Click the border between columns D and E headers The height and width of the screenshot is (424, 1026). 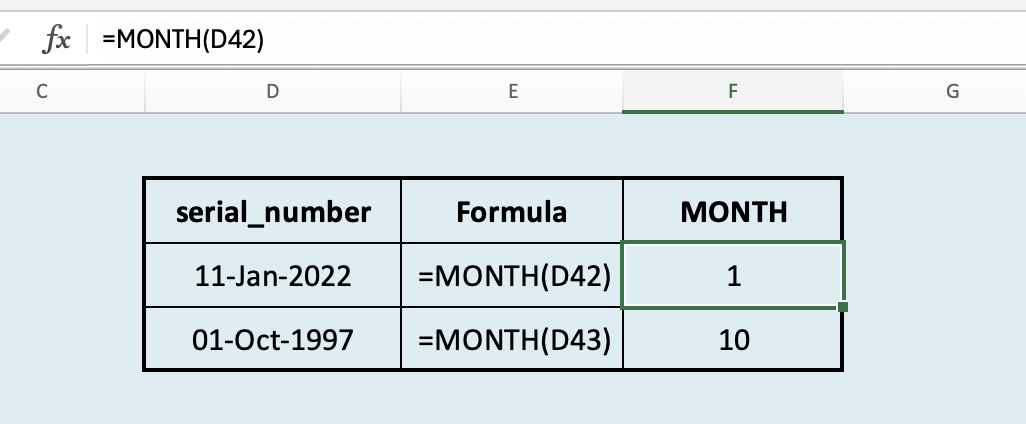(x=400, y=91)
